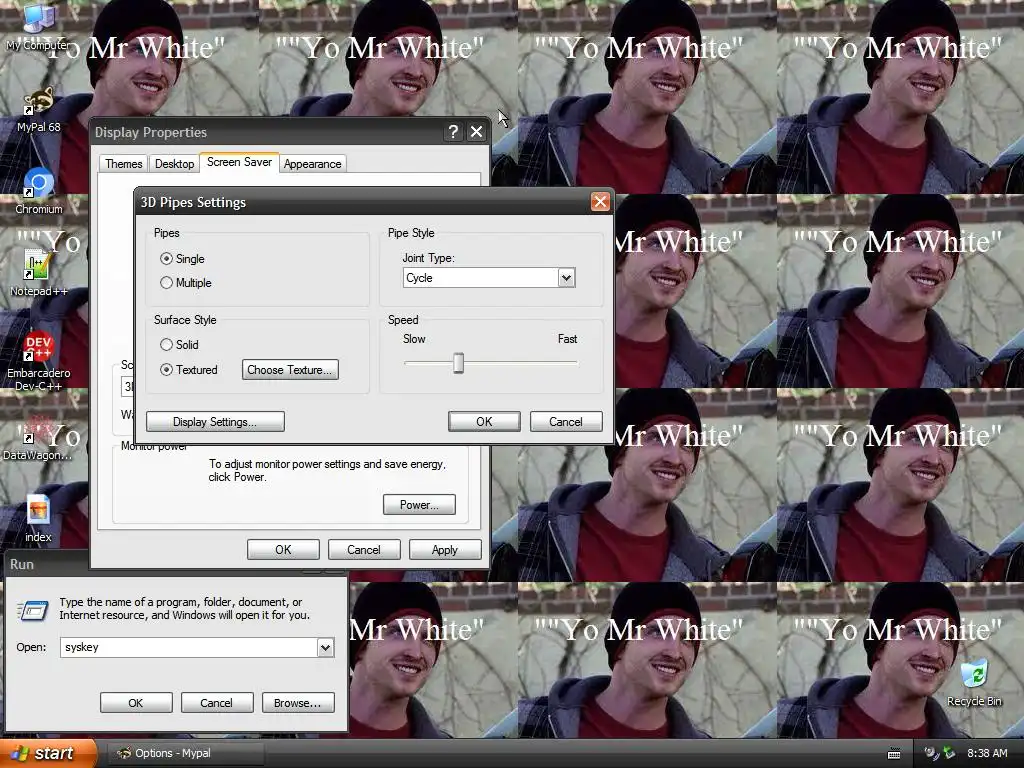Click OK in the Run dialog
Viewport: 1024px width, 768px height.
136,703
